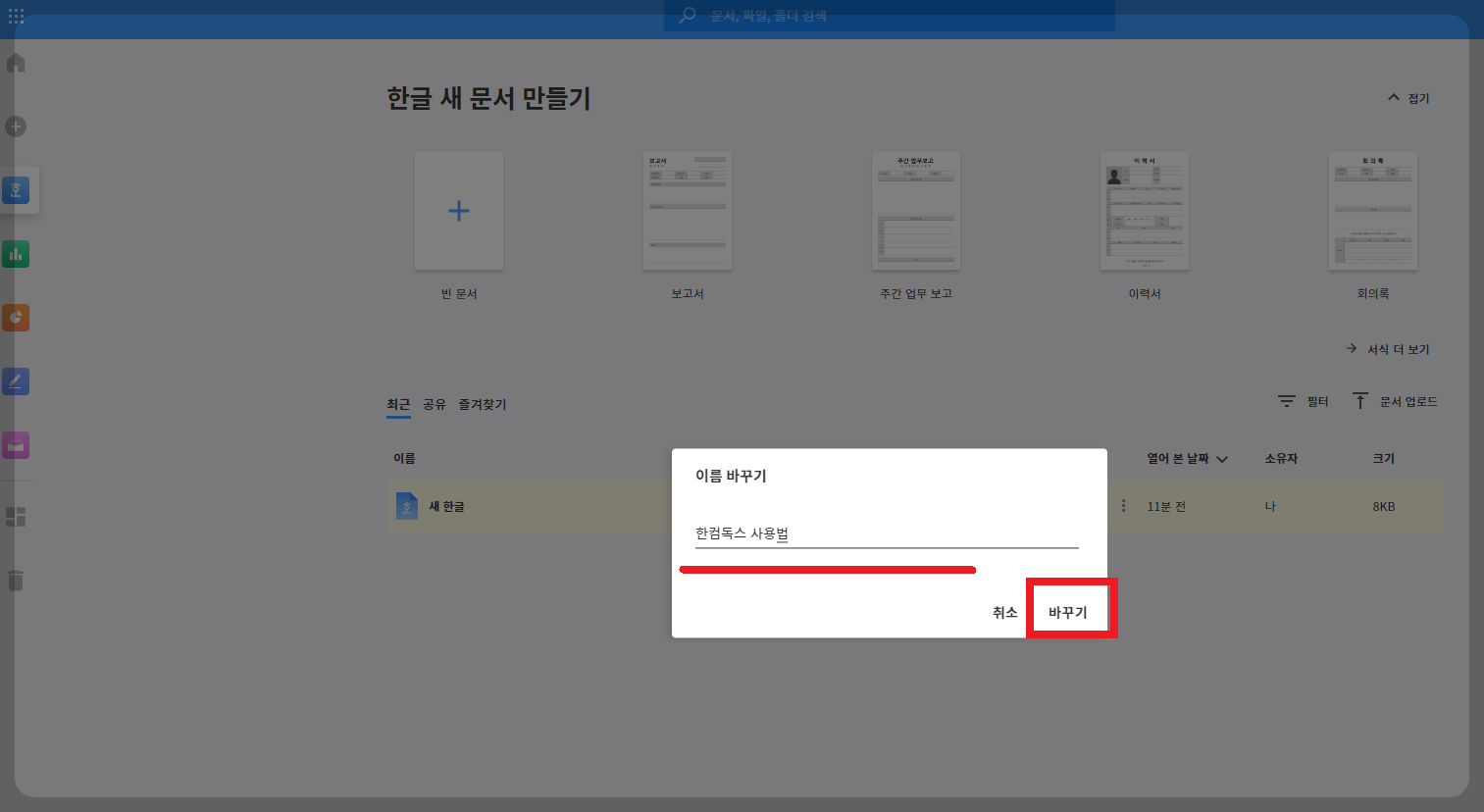Click the name field containing 한컴독스 사용법
The image size is (1484, 812).
point(887,533)
